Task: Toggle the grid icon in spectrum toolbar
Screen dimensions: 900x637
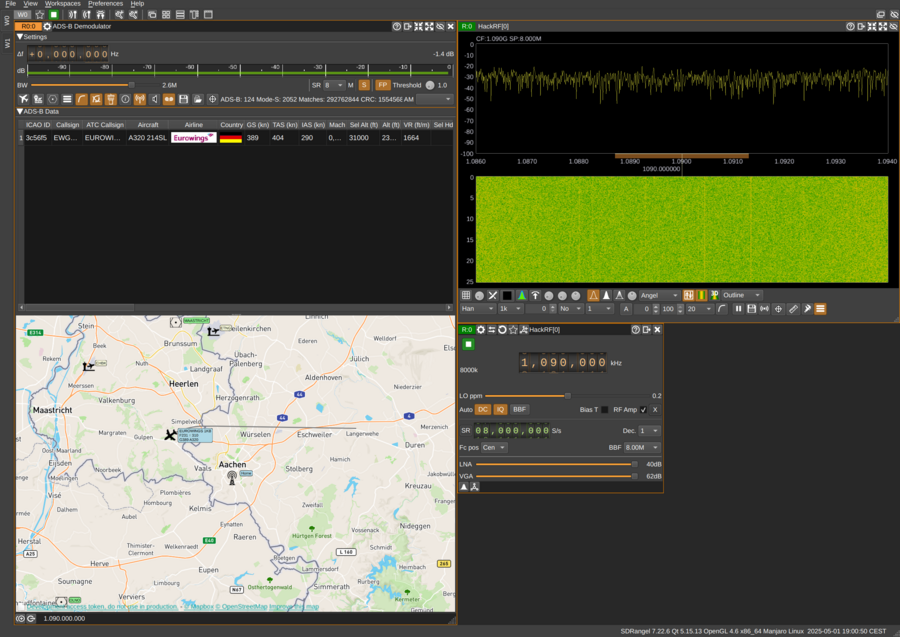Action: pyautogui.click(x=466, y=295)
